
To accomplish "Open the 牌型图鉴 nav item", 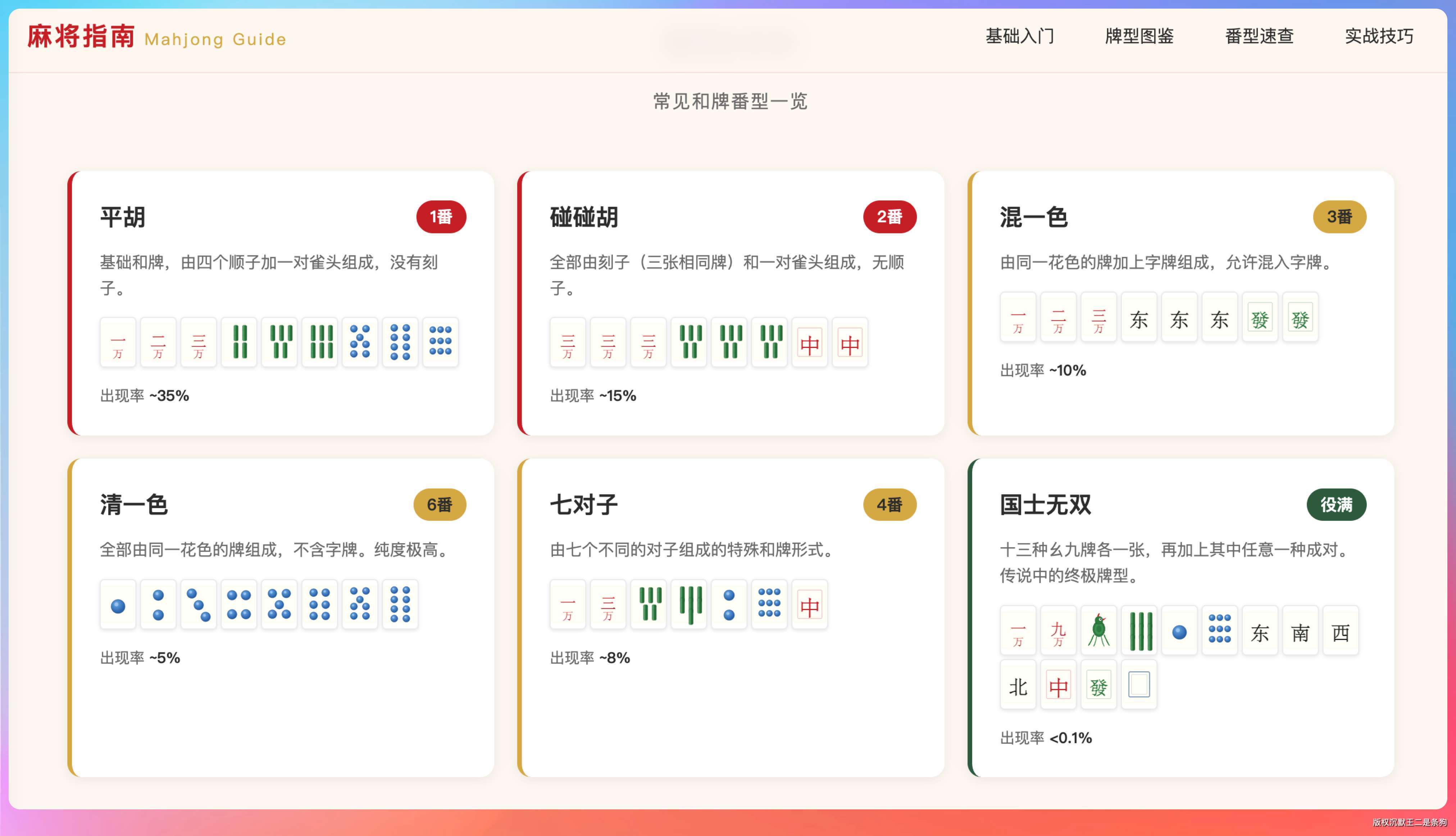I will [x=1139, y=36].
